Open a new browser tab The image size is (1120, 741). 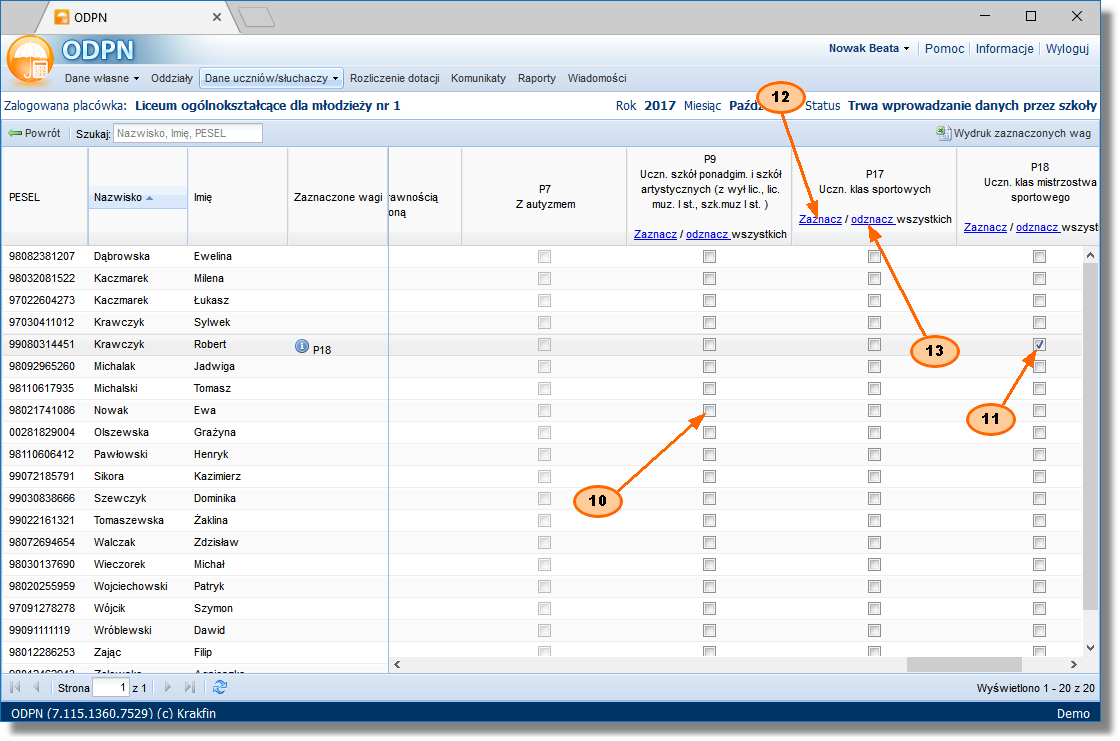tap(256, 17)
